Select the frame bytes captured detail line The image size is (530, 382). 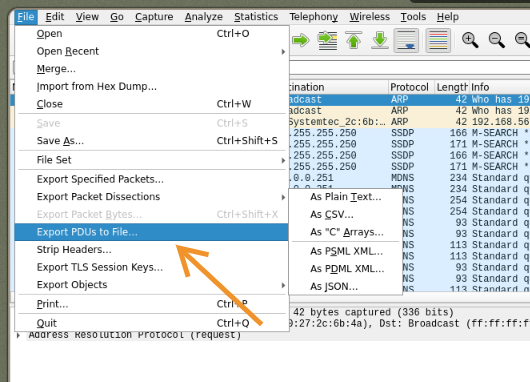[409, 312]
